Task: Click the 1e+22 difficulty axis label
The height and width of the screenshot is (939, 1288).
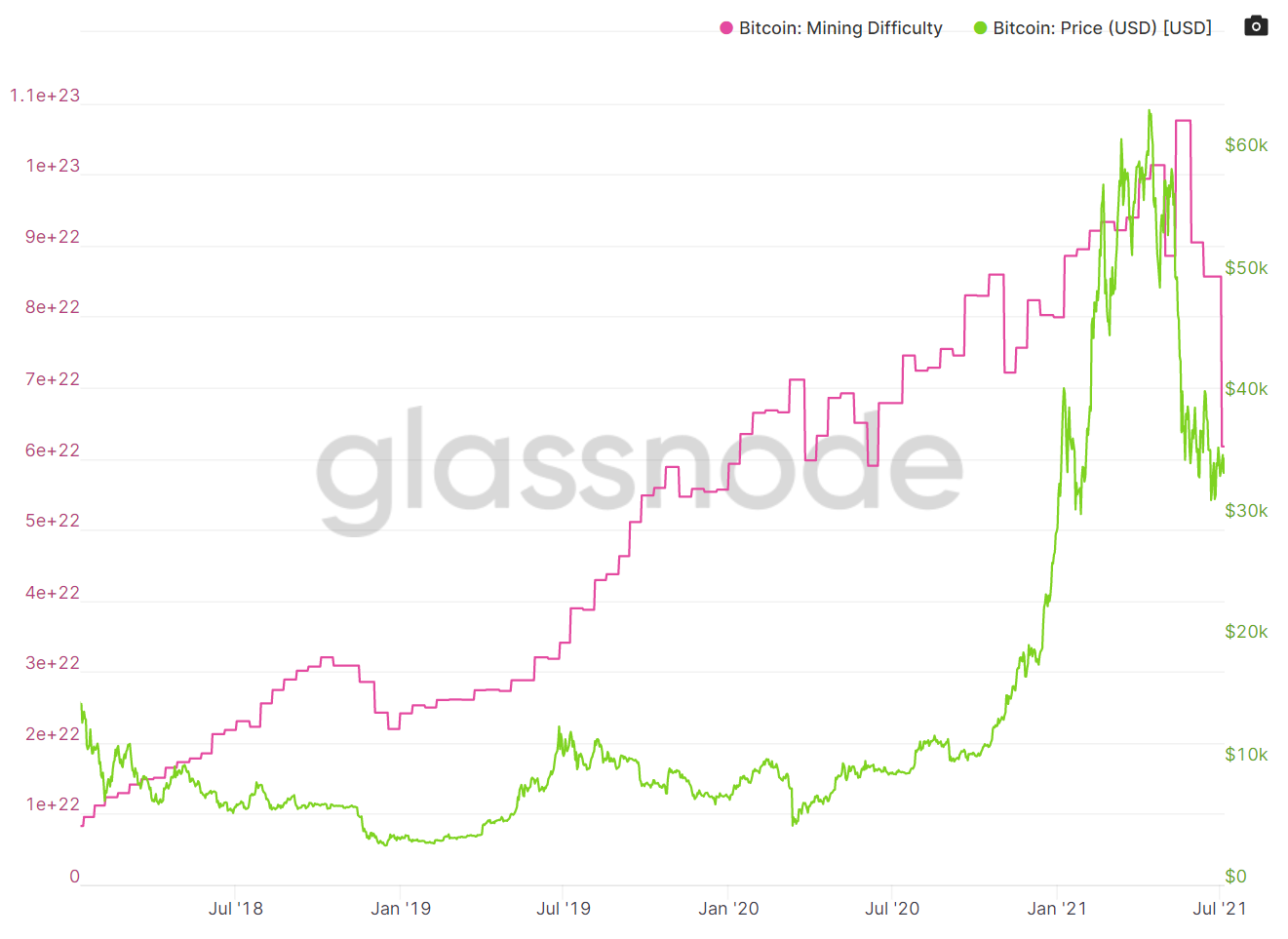Action: (53, 804)
